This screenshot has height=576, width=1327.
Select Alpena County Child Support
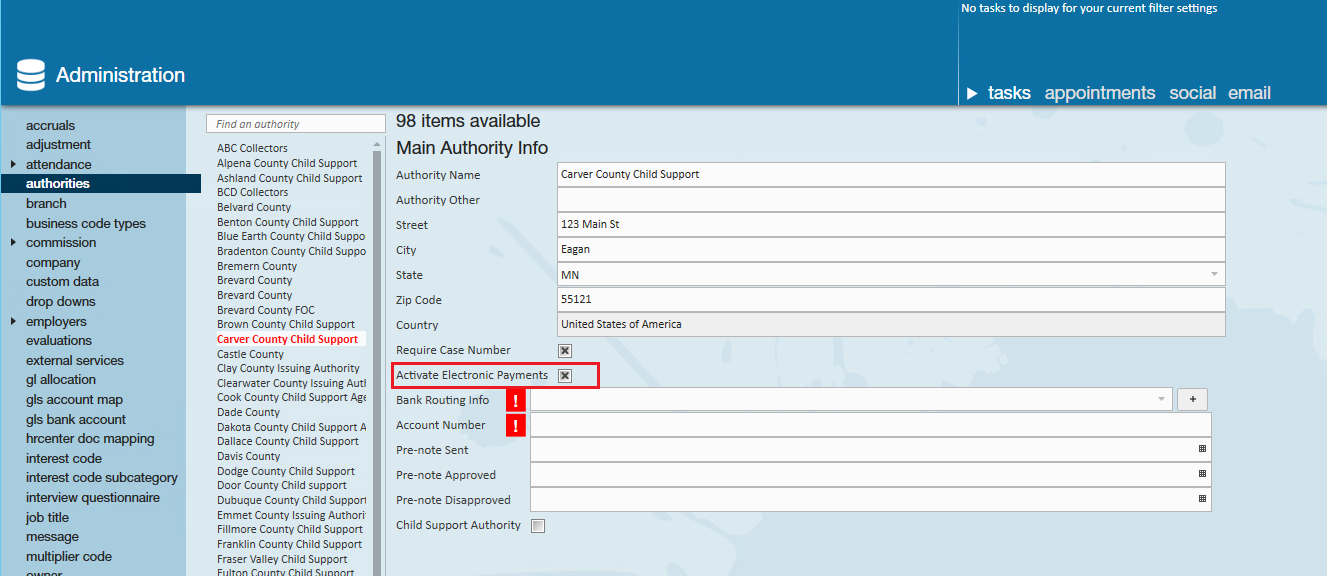[287, 163]
